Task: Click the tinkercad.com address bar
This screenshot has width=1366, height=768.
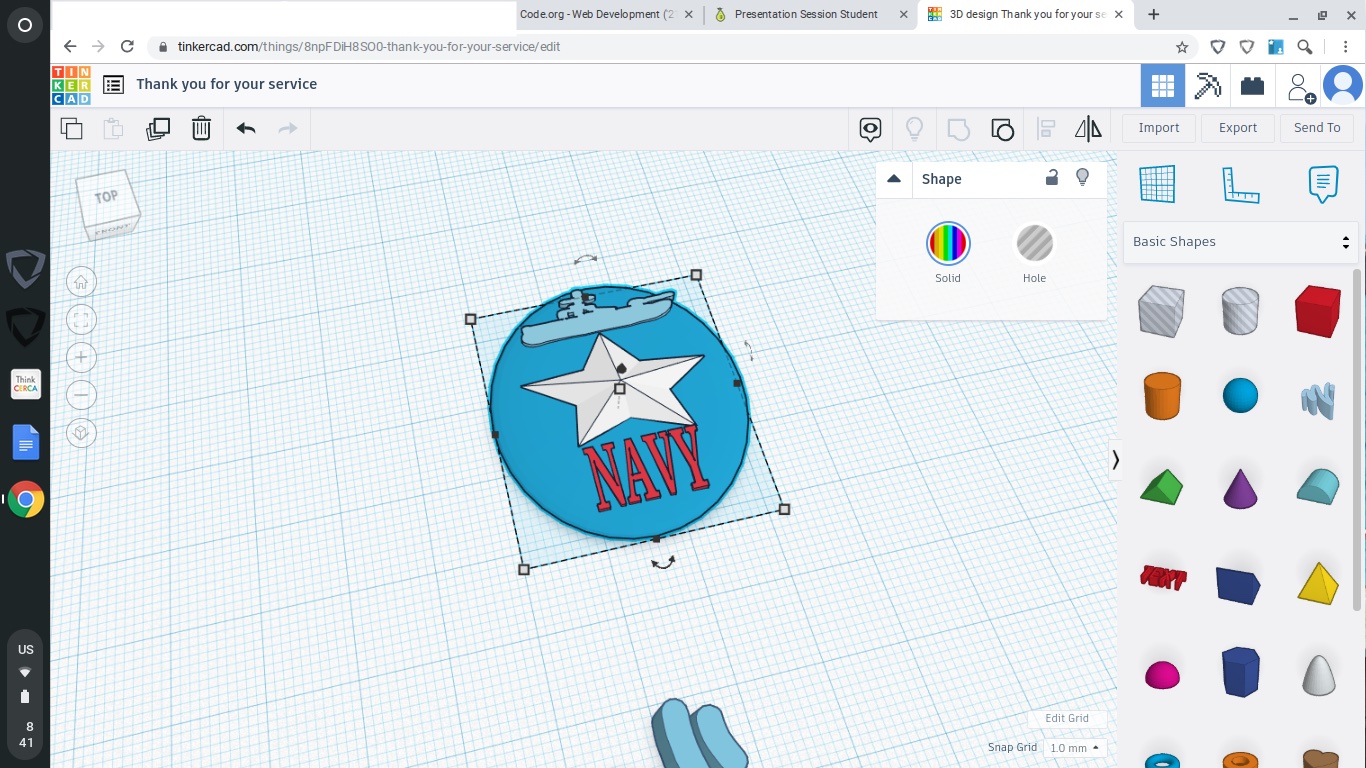Action: tap(660, 47)
